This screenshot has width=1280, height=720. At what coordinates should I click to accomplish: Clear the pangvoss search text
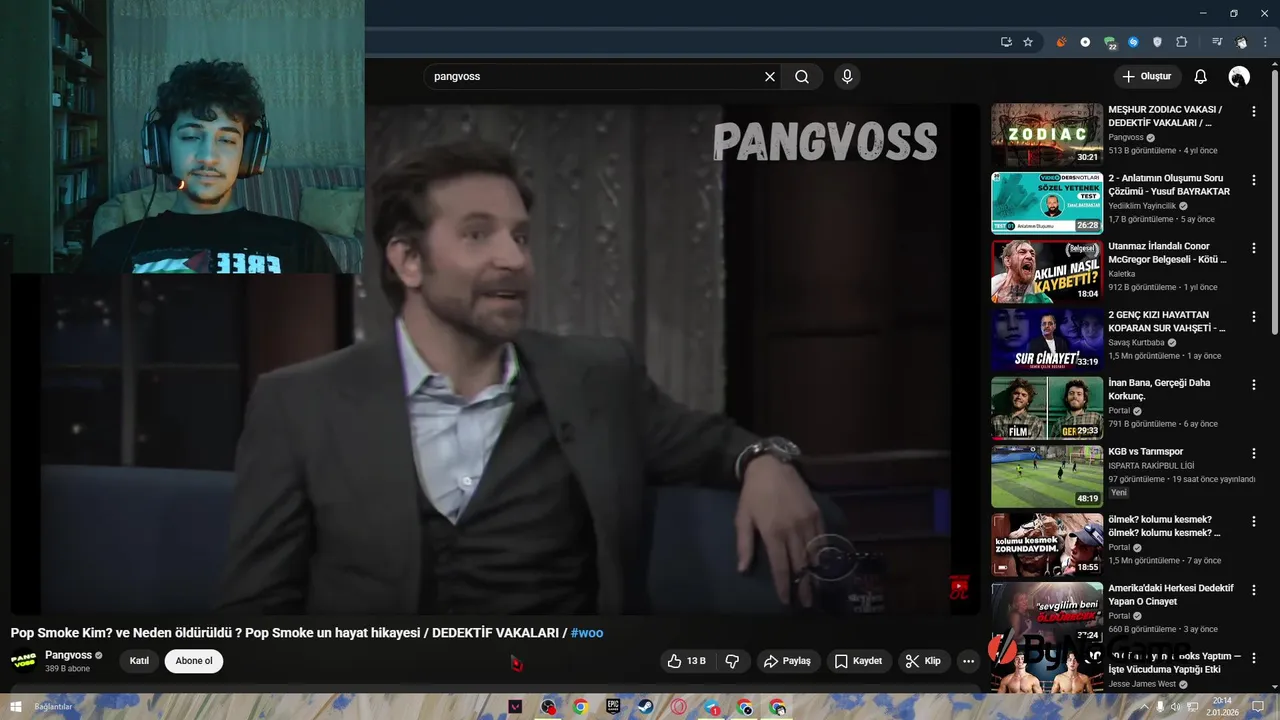point(770,77)
